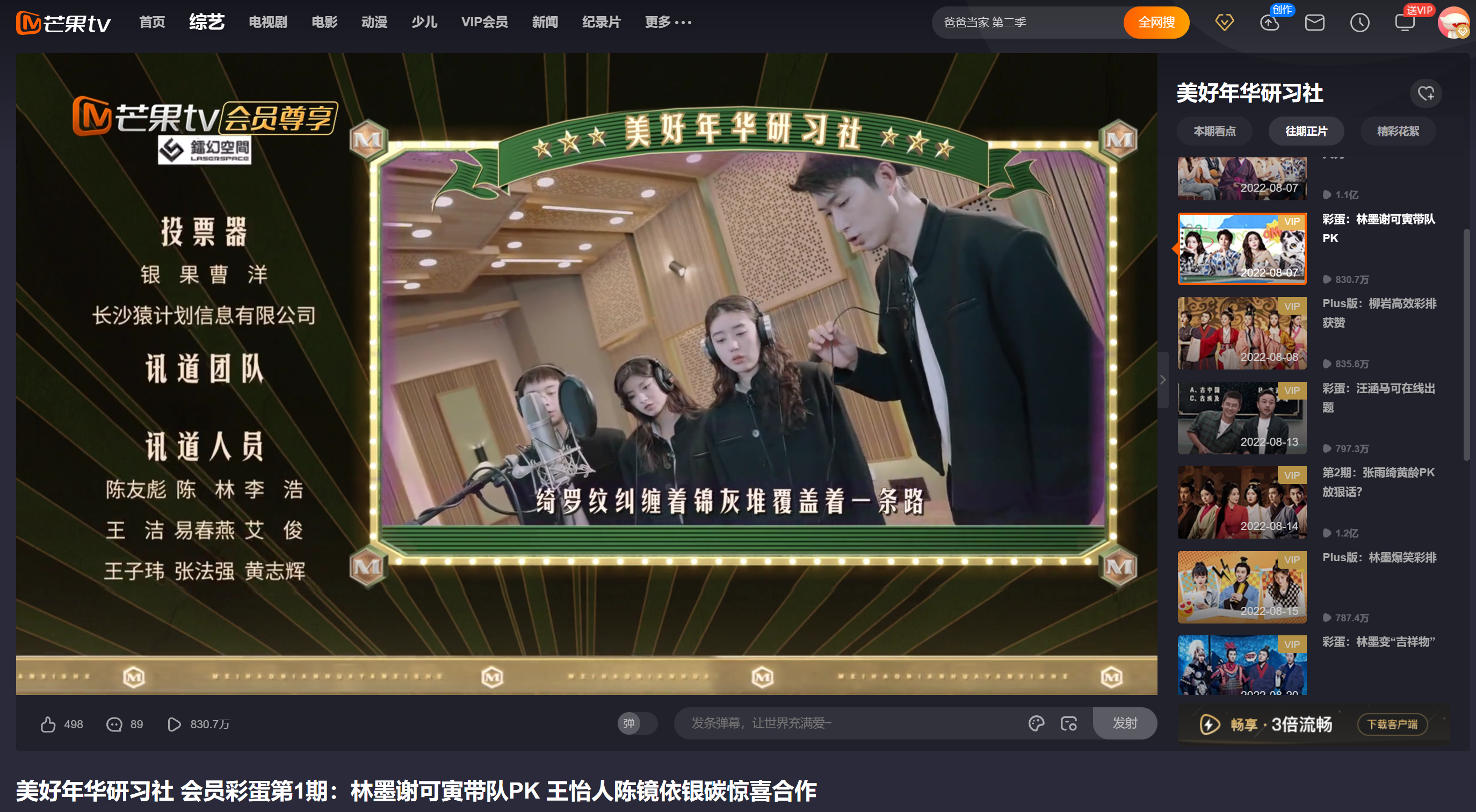Toggle the 弹 danmaku switch
This screenshot has width=1476, height=812.
pyautogui.click(x=637, y=724)
